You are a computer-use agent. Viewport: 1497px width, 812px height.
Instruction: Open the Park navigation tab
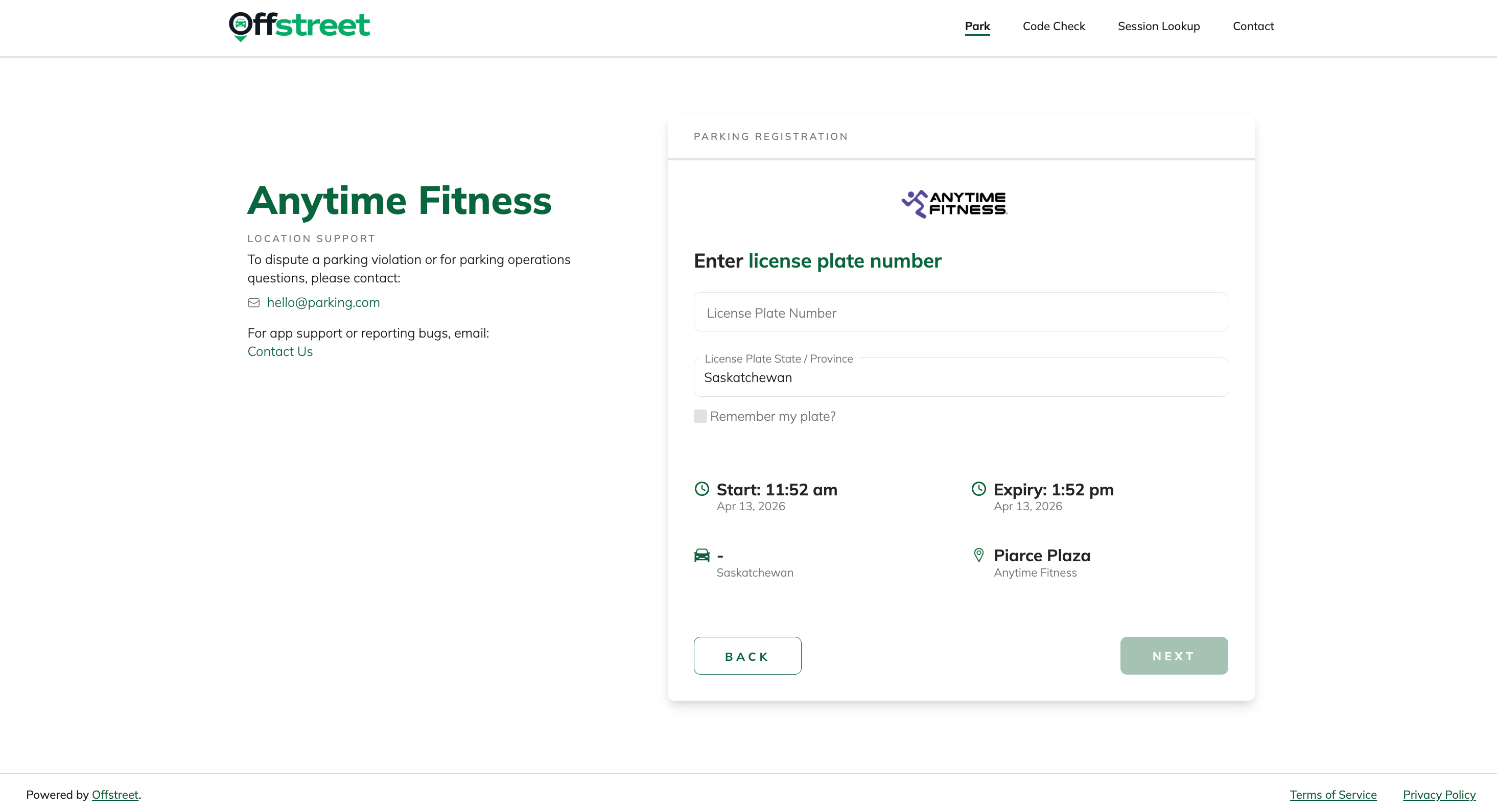pos(977,26)
